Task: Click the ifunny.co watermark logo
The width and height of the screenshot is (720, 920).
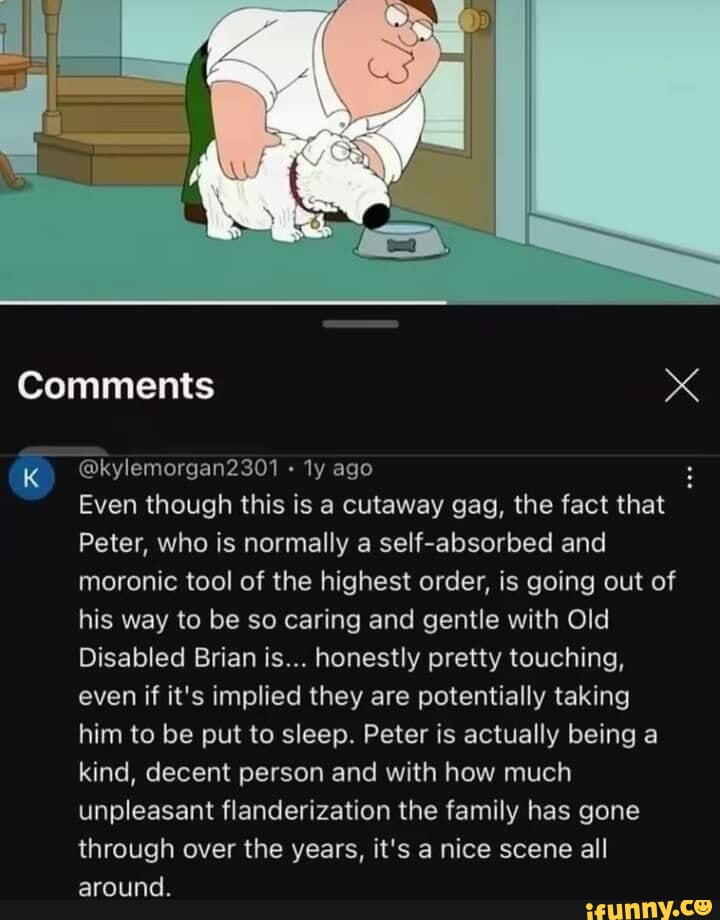Action: pyautogui.click(x=650, y=907)
